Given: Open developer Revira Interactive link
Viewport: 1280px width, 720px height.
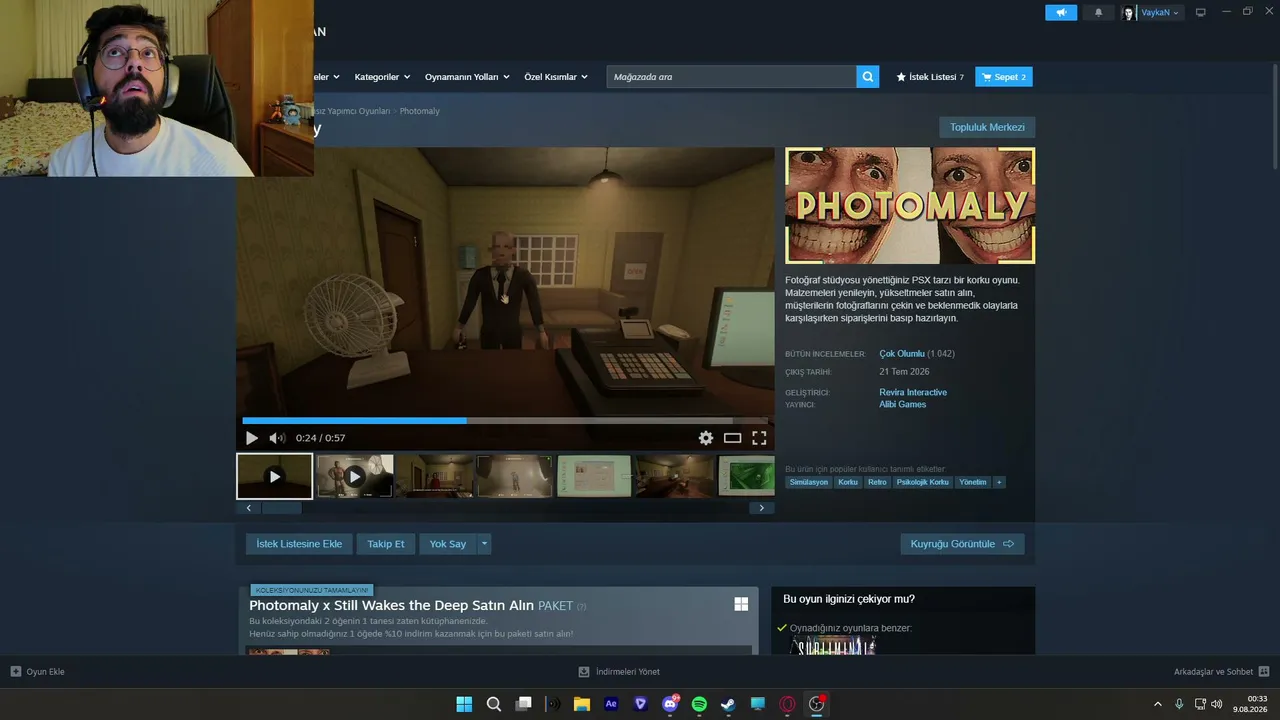Looking at the screenshot, I should 913,392.
